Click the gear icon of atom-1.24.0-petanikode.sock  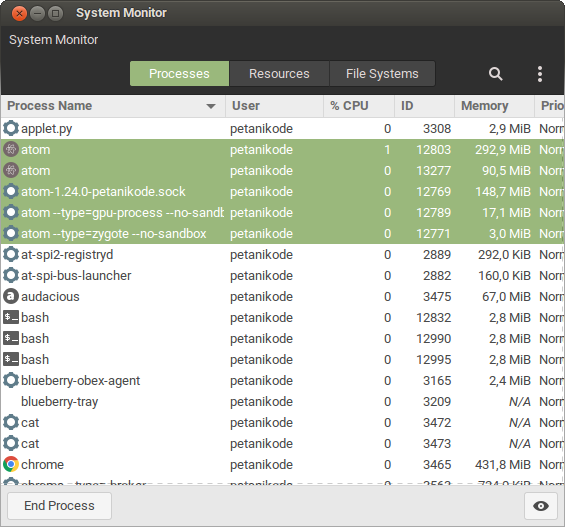pos(11,191)
